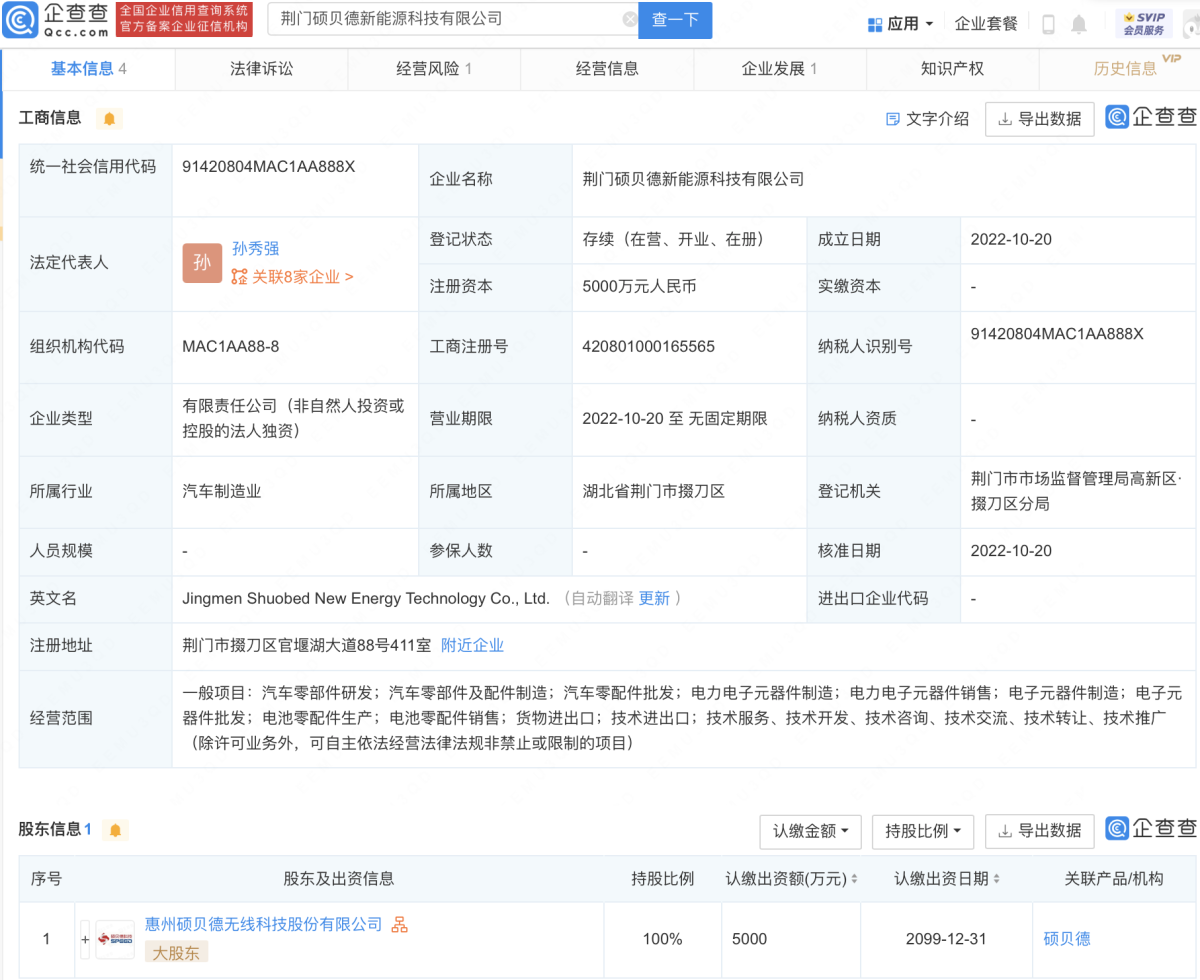Viewport: 1200px width, 980px height.
Task: Open the notification bell in the top bar
Action: click(x=1079, y=24)
